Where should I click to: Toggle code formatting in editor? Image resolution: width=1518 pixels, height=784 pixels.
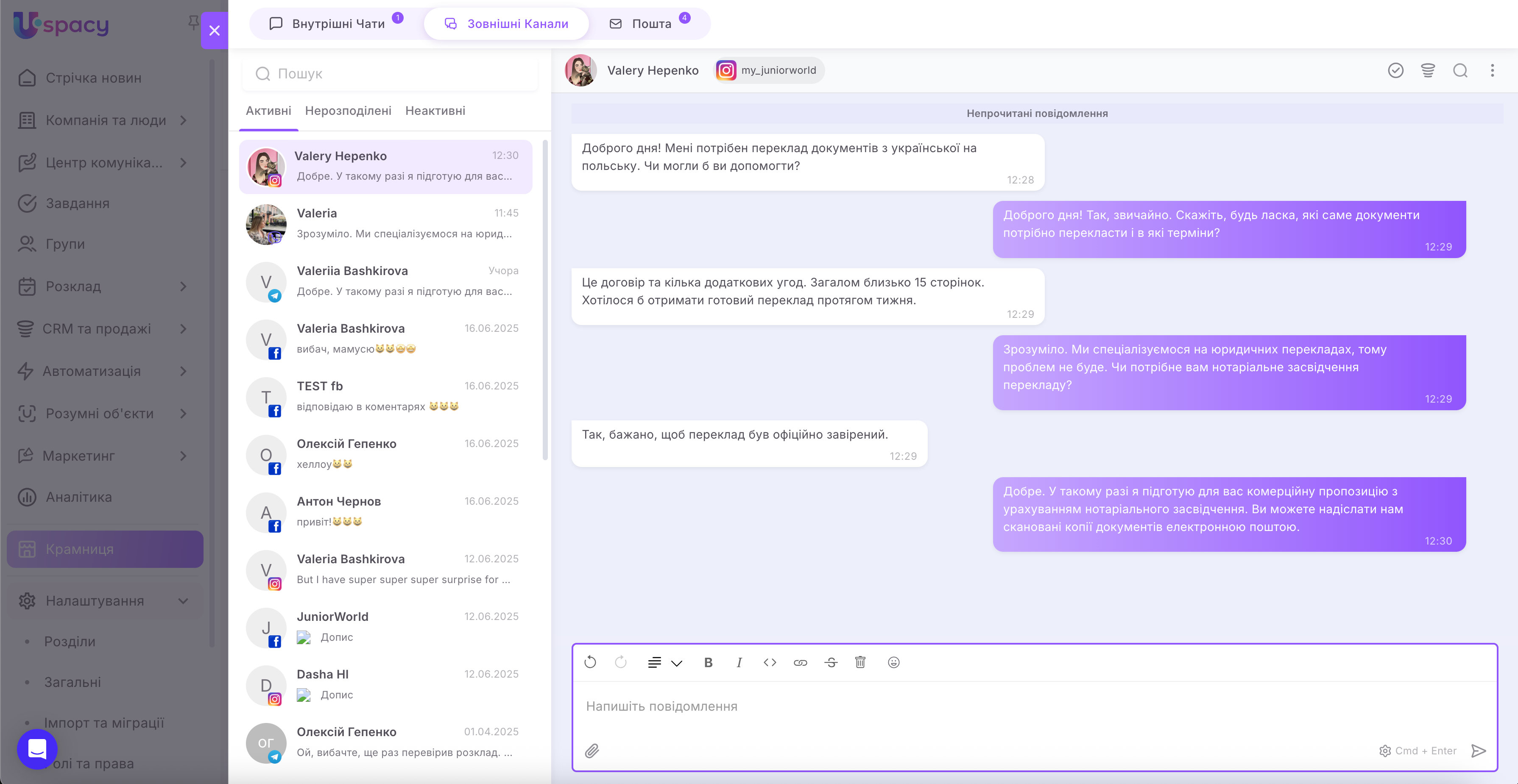(770, 662)
